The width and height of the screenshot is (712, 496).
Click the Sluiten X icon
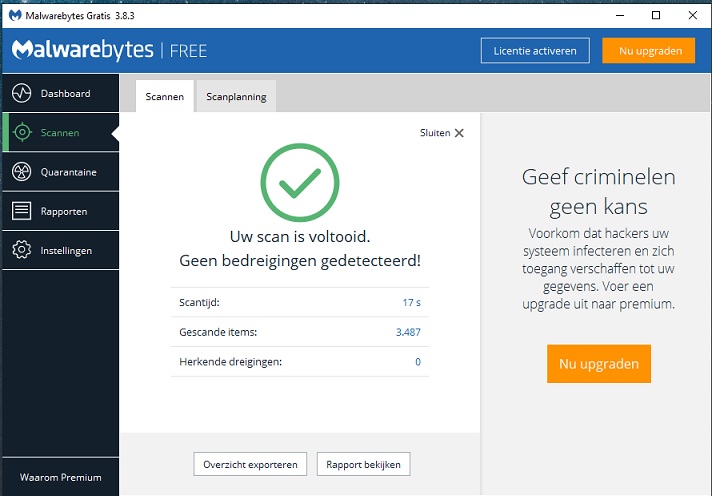(459, 133)
